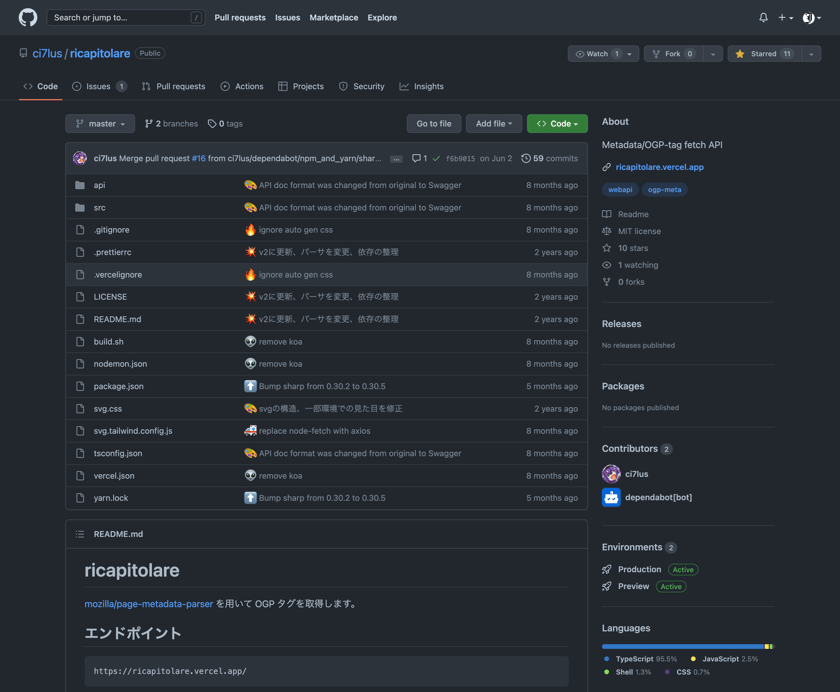Expand Fork options dropdown arrow
This screenshot has height=692, width=840.
(712, 54)
